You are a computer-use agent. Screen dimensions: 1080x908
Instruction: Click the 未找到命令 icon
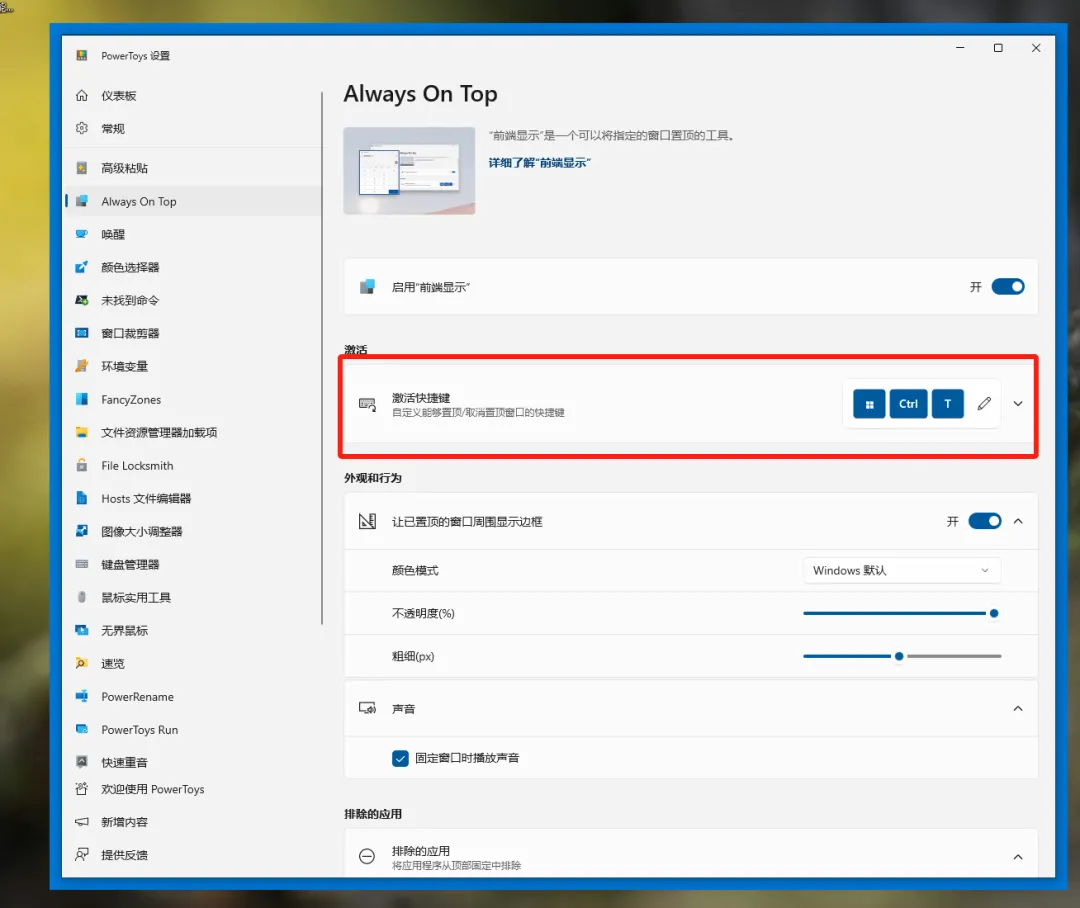pos(81,300)
